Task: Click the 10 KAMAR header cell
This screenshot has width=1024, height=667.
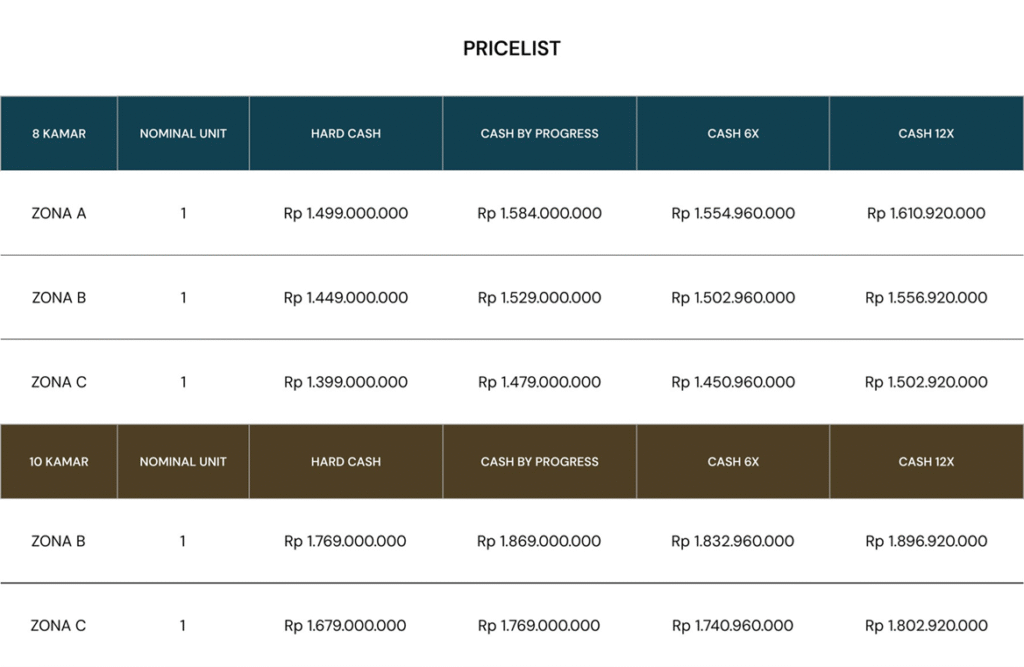Action: [58, 461]
